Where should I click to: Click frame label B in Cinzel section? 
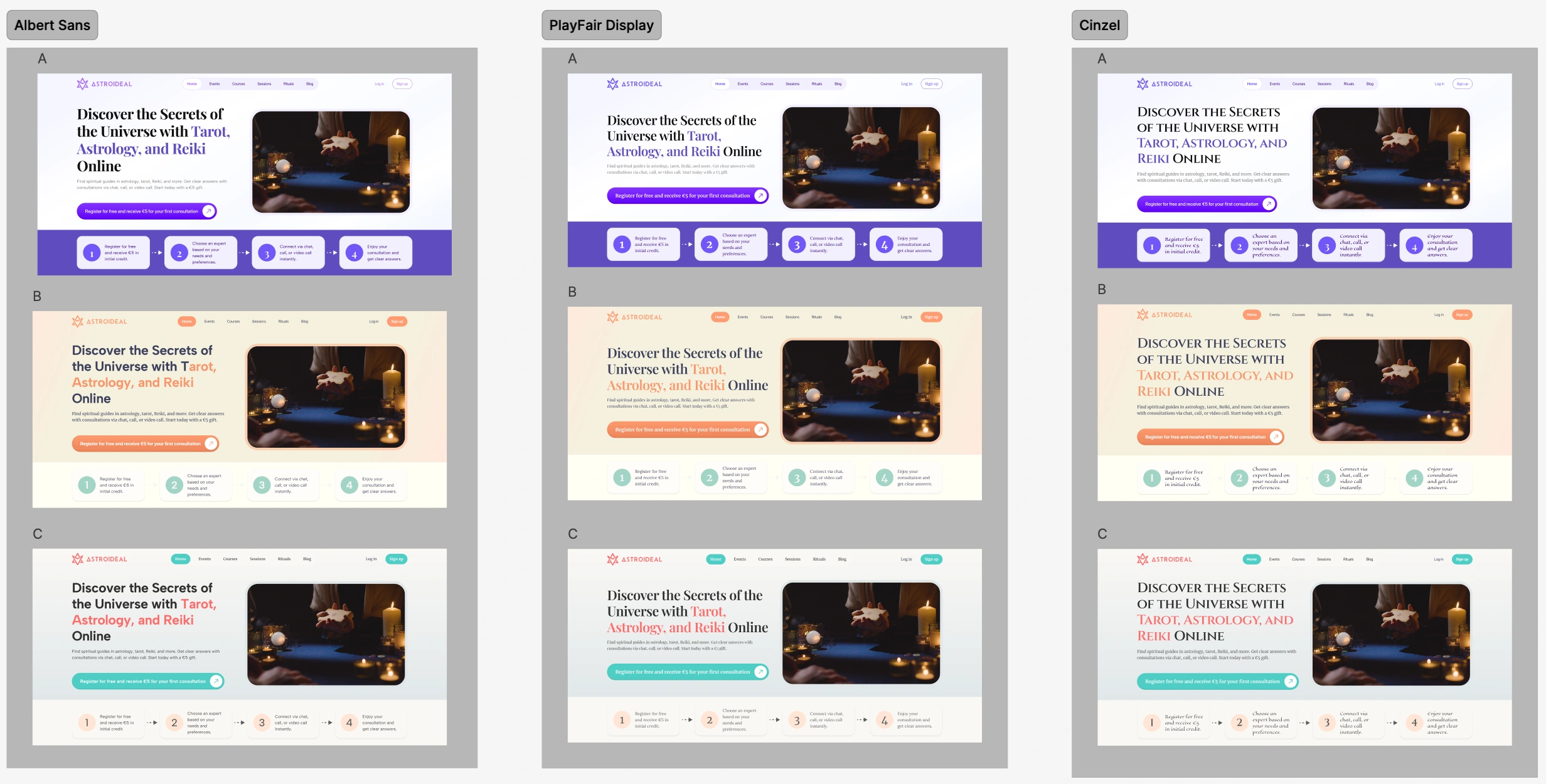coord(1102,290)
